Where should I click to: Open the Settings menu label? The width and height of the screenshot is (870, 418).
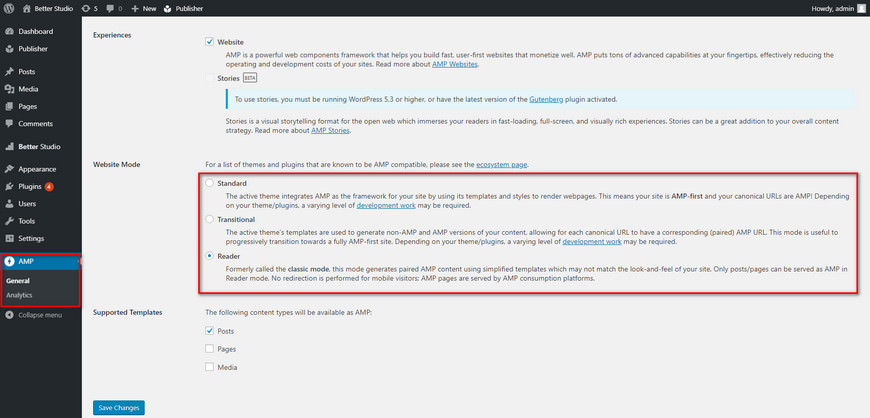point(31,238)
